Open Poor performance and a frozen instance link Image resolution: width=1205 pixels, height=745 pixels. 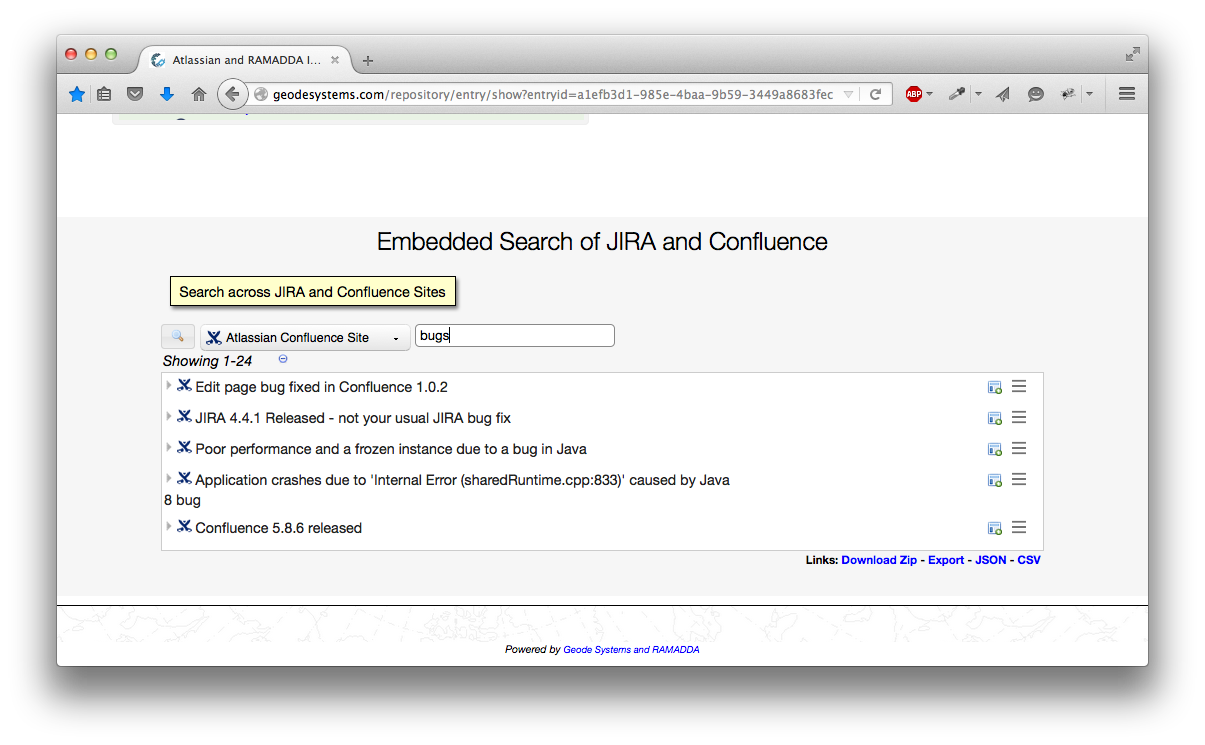(391, 449)
